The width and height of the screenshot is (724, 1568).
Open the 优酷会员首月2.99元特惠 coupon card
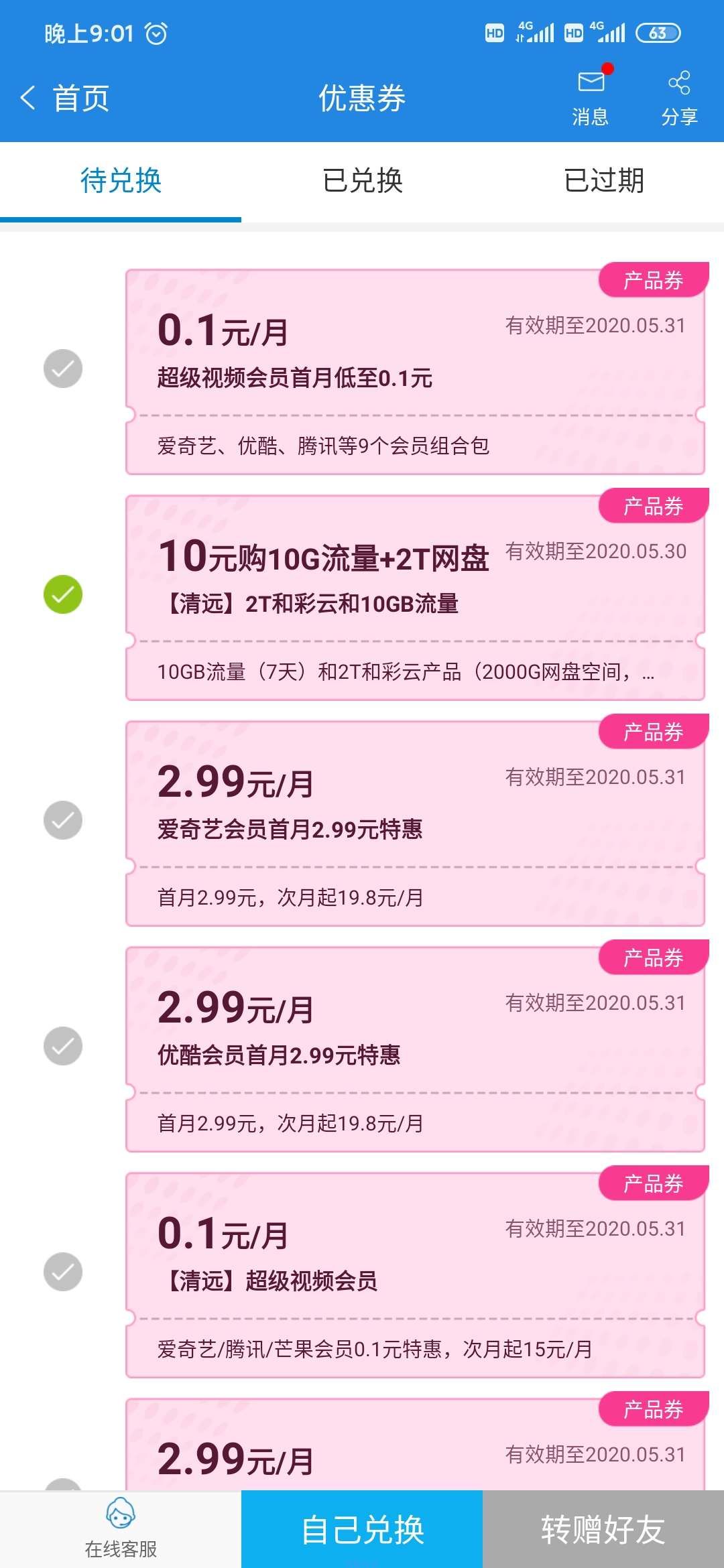(x=416, y=1049)
